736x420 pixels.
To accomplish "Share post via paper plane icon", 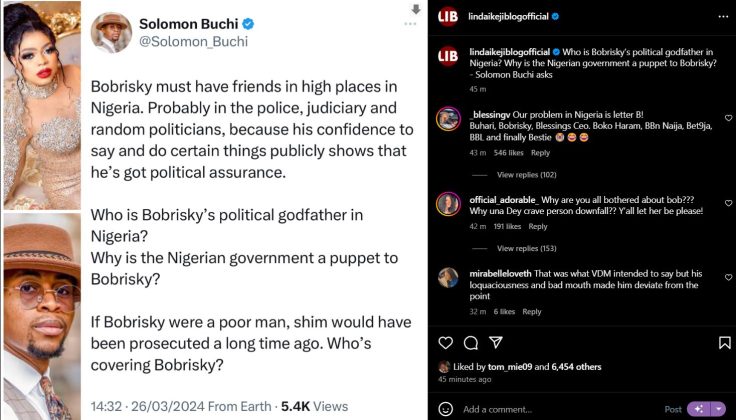I will [496, 342].
